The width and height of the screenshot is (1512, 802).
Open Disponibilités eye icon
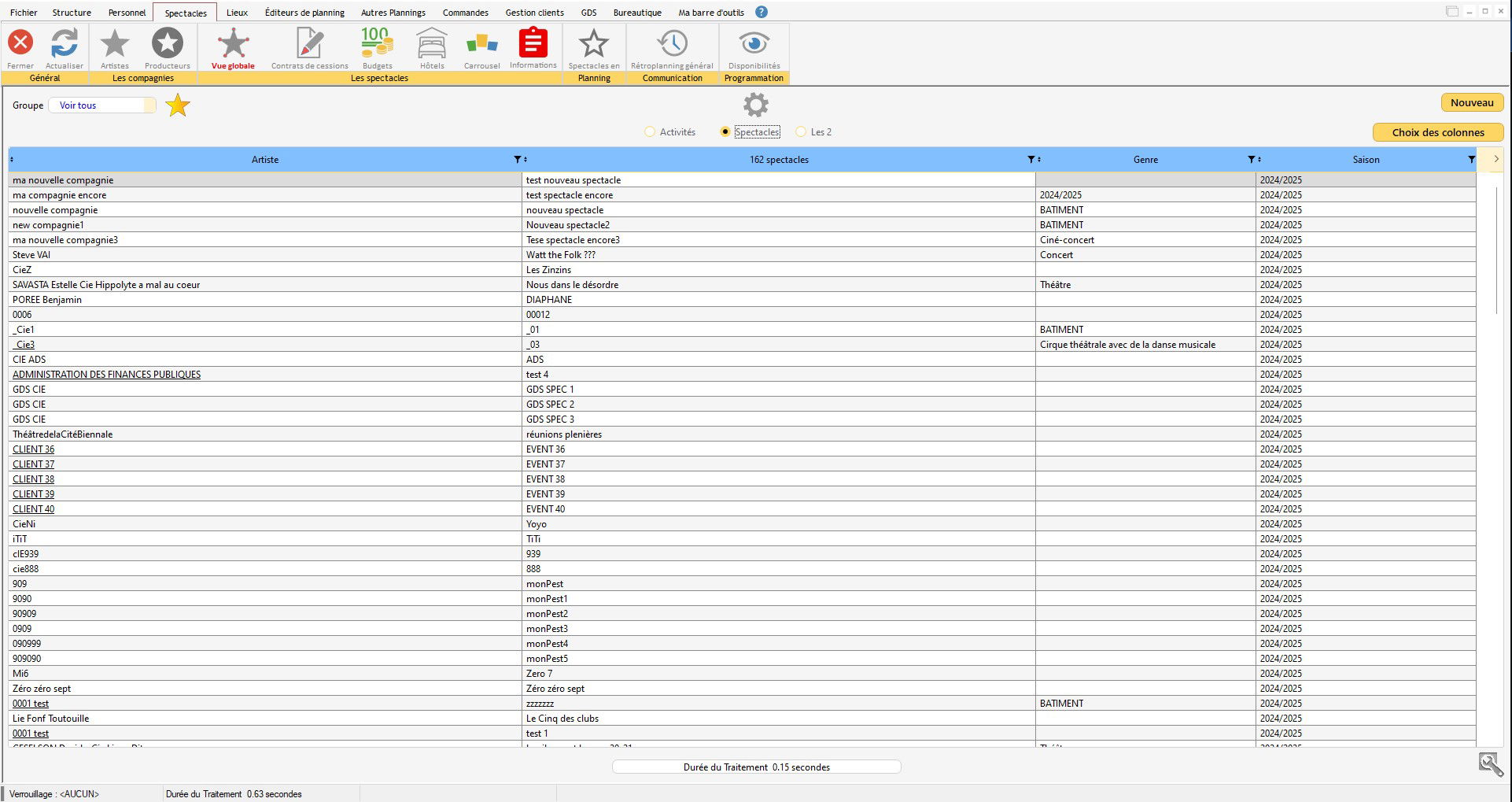click(x=754, y=44)
